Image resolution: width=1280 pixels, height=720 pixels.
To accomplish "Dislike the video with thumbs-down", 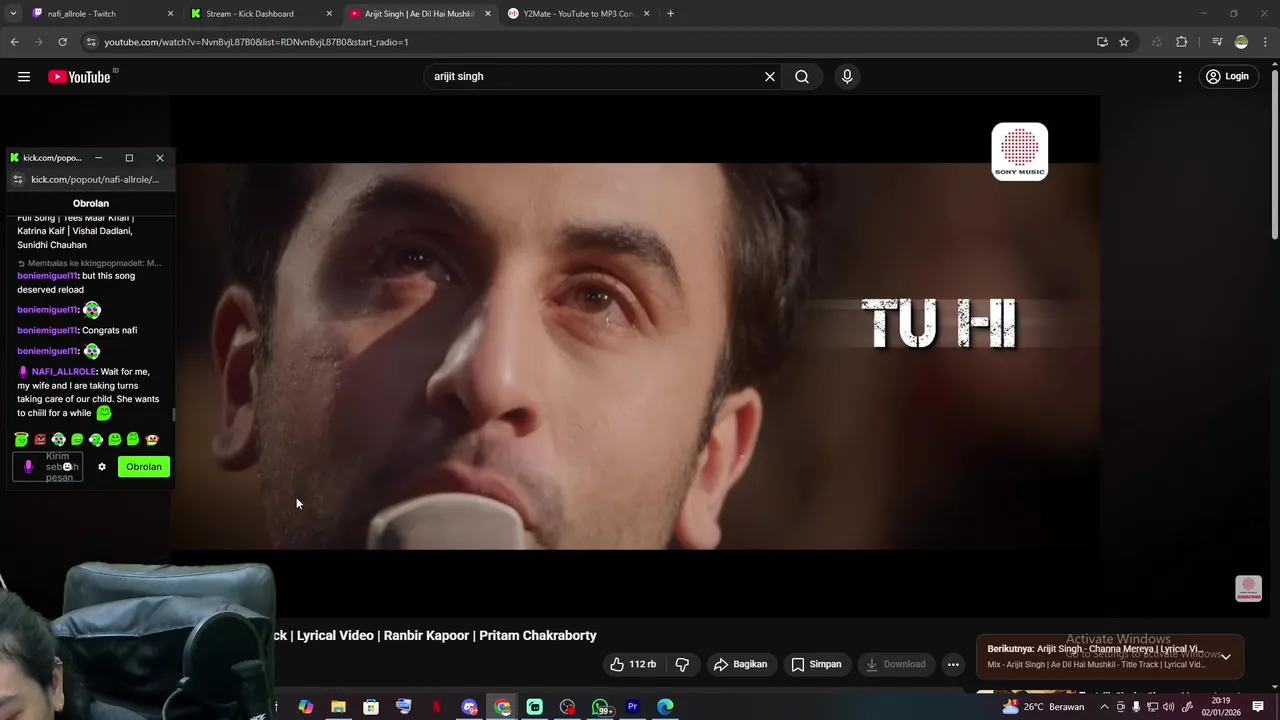I will [682, 664].
